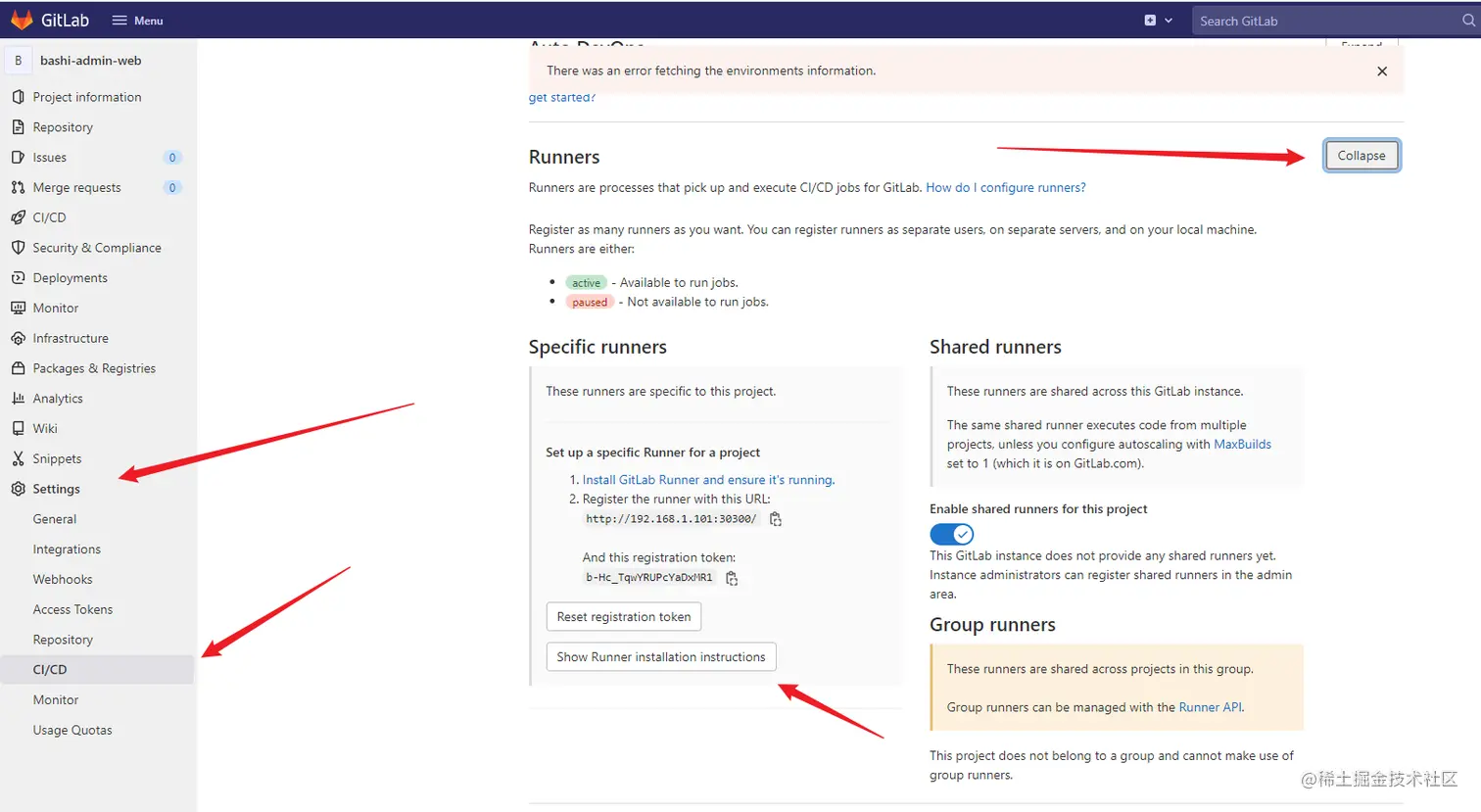
Task: Open the hamburger Menu in the top bar
Action: point(137,21)
